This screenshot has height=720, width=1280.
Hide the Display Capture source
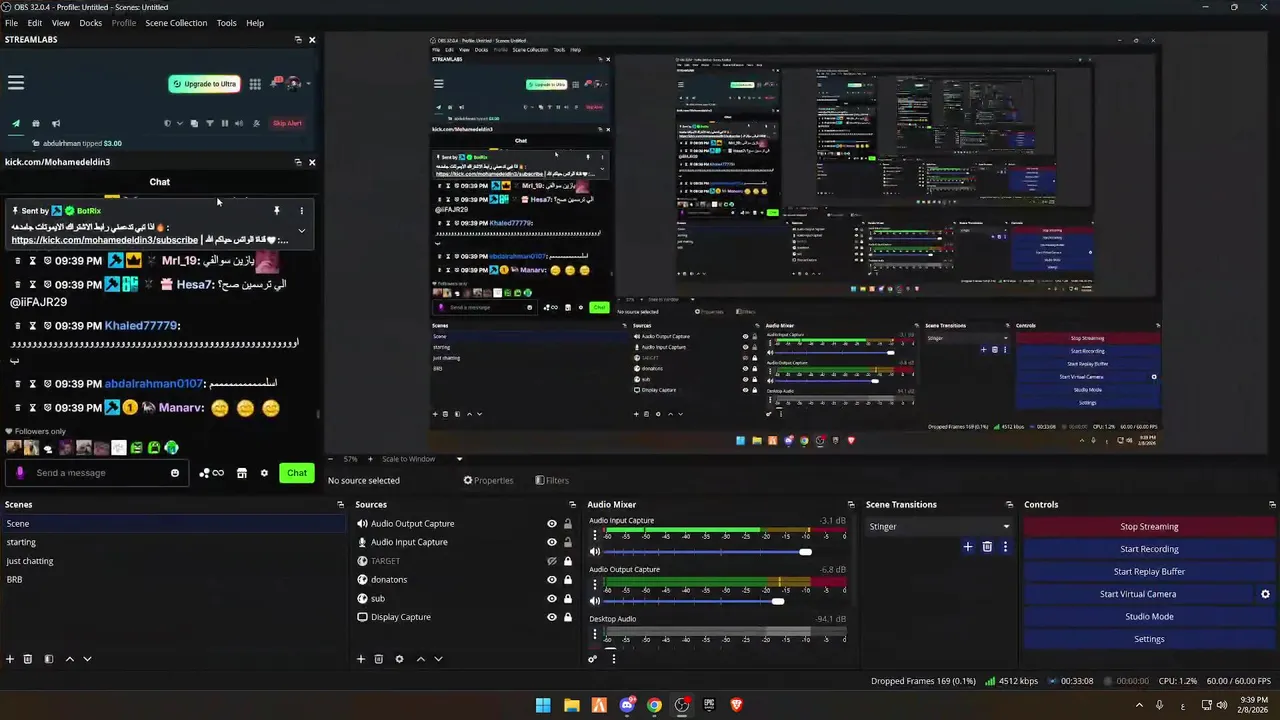click(x=551, y=617)
